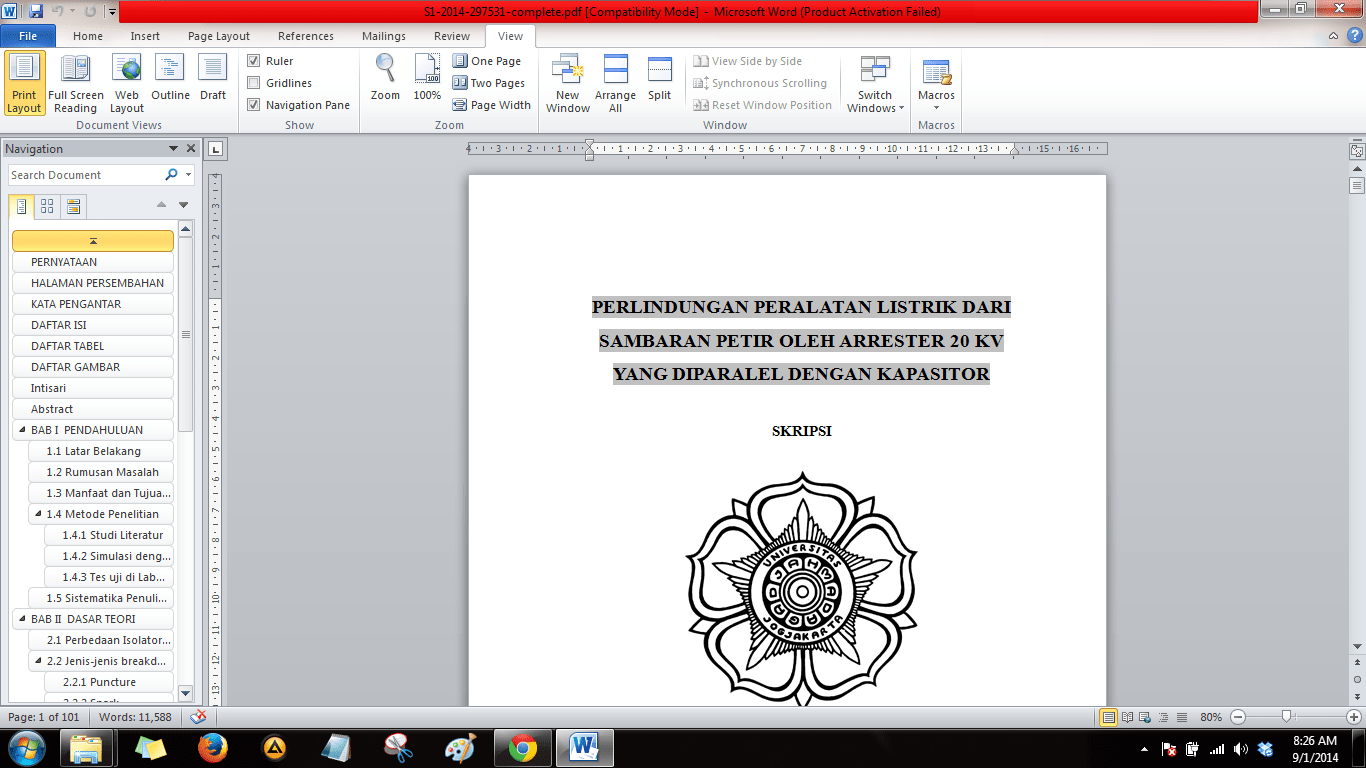Browse pages thumbnails tab in Navigation pane
The image size is (1366, 768).
click(x=47, y=207)
